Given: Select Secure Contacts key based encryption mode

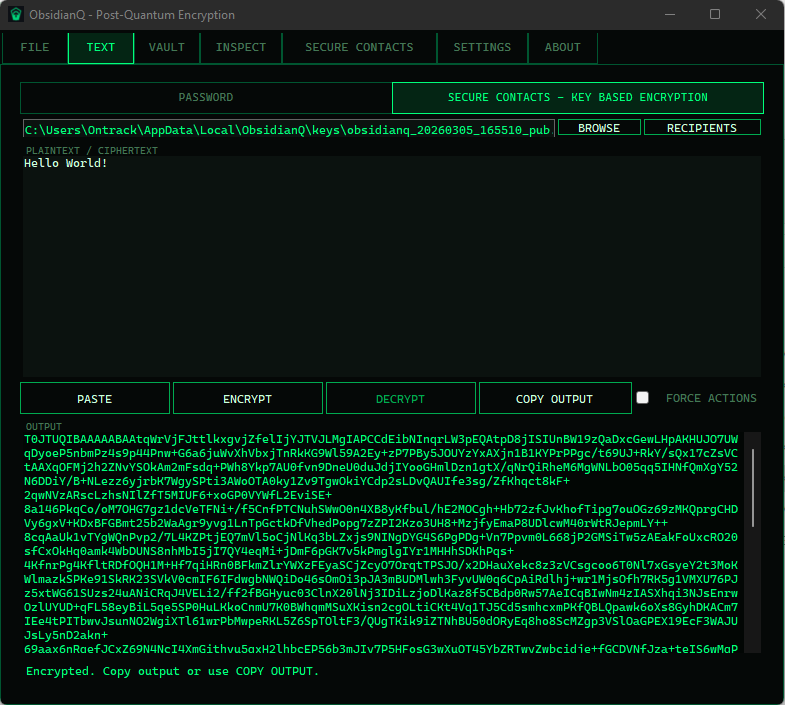Looking at the screenshot, I should point(578,98).
